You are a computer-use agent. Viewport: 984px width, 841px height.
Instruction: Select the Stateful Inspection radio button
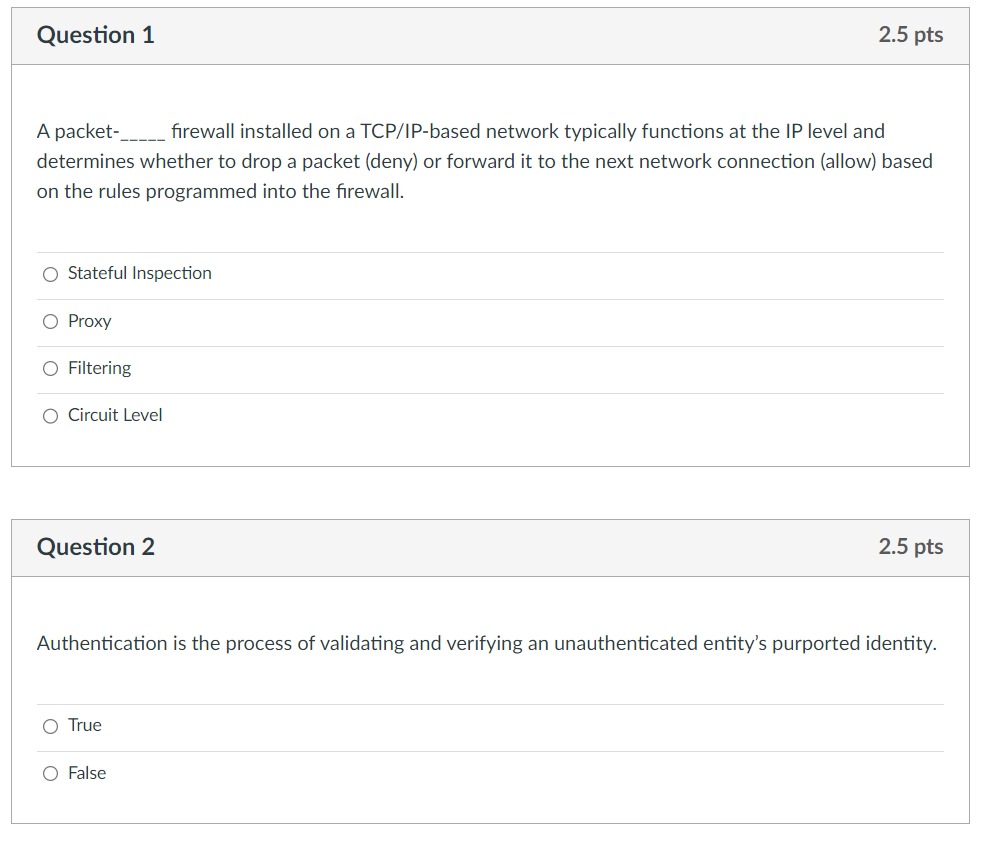pos(50,273)
